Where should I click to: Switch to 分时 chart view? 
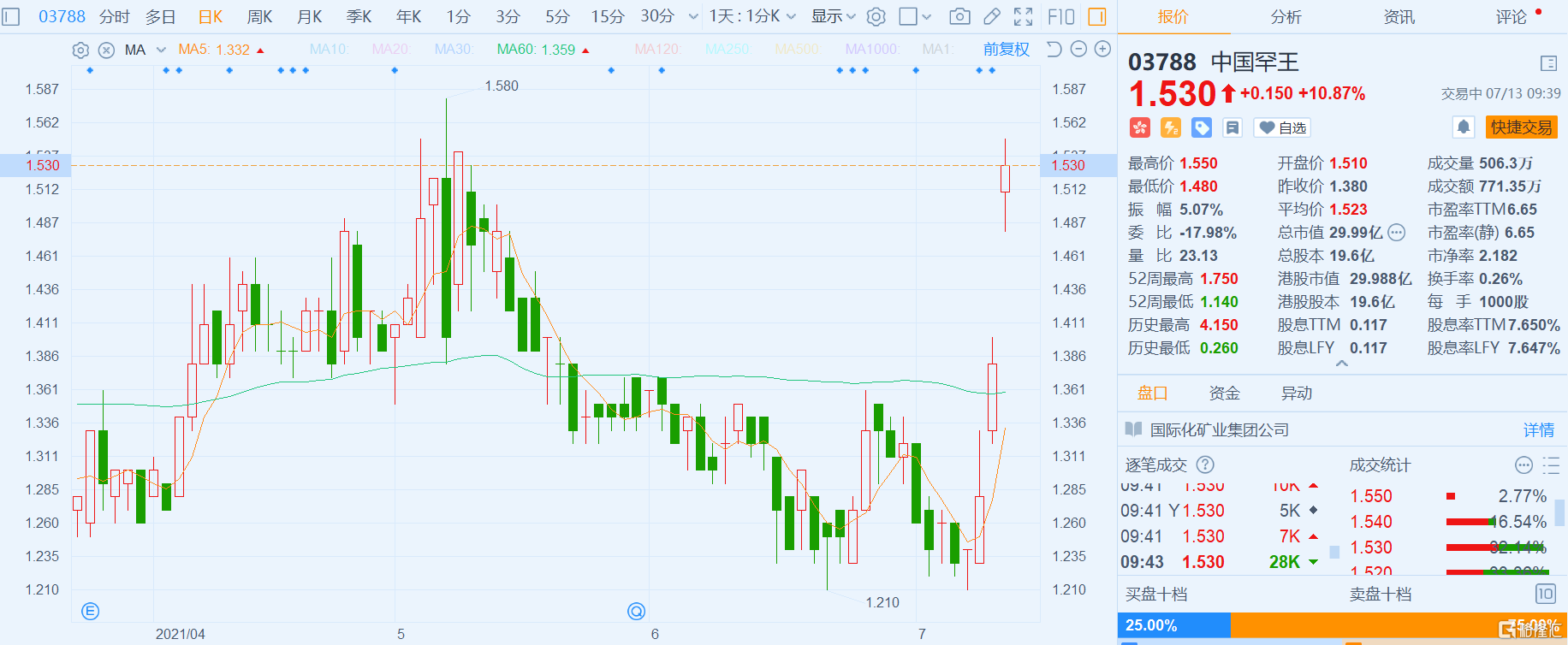pyautogui.click(x=114, y=16)
